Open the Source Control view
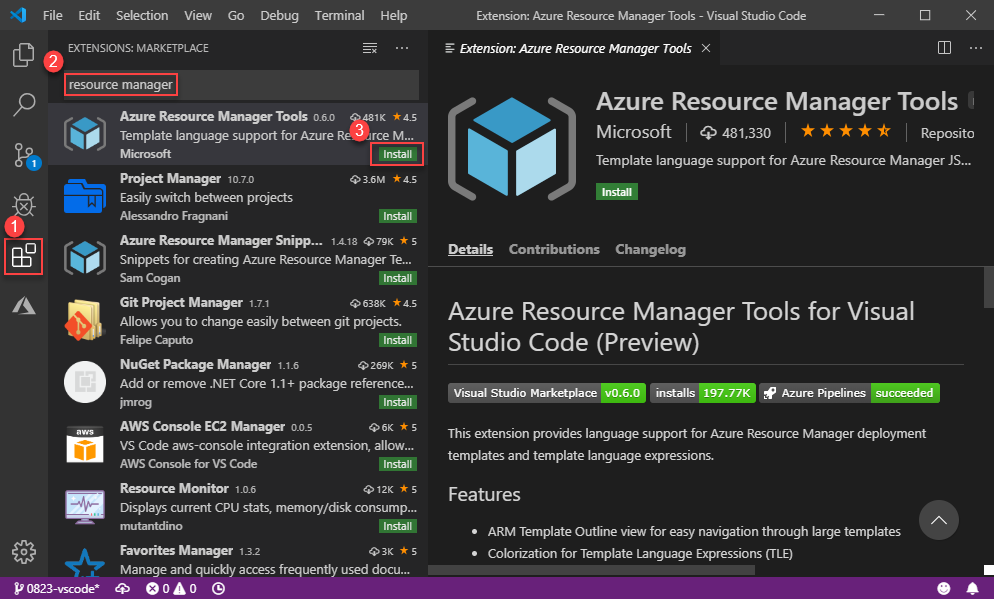Screen dimensions: 994x599 [x=24, y=154]
